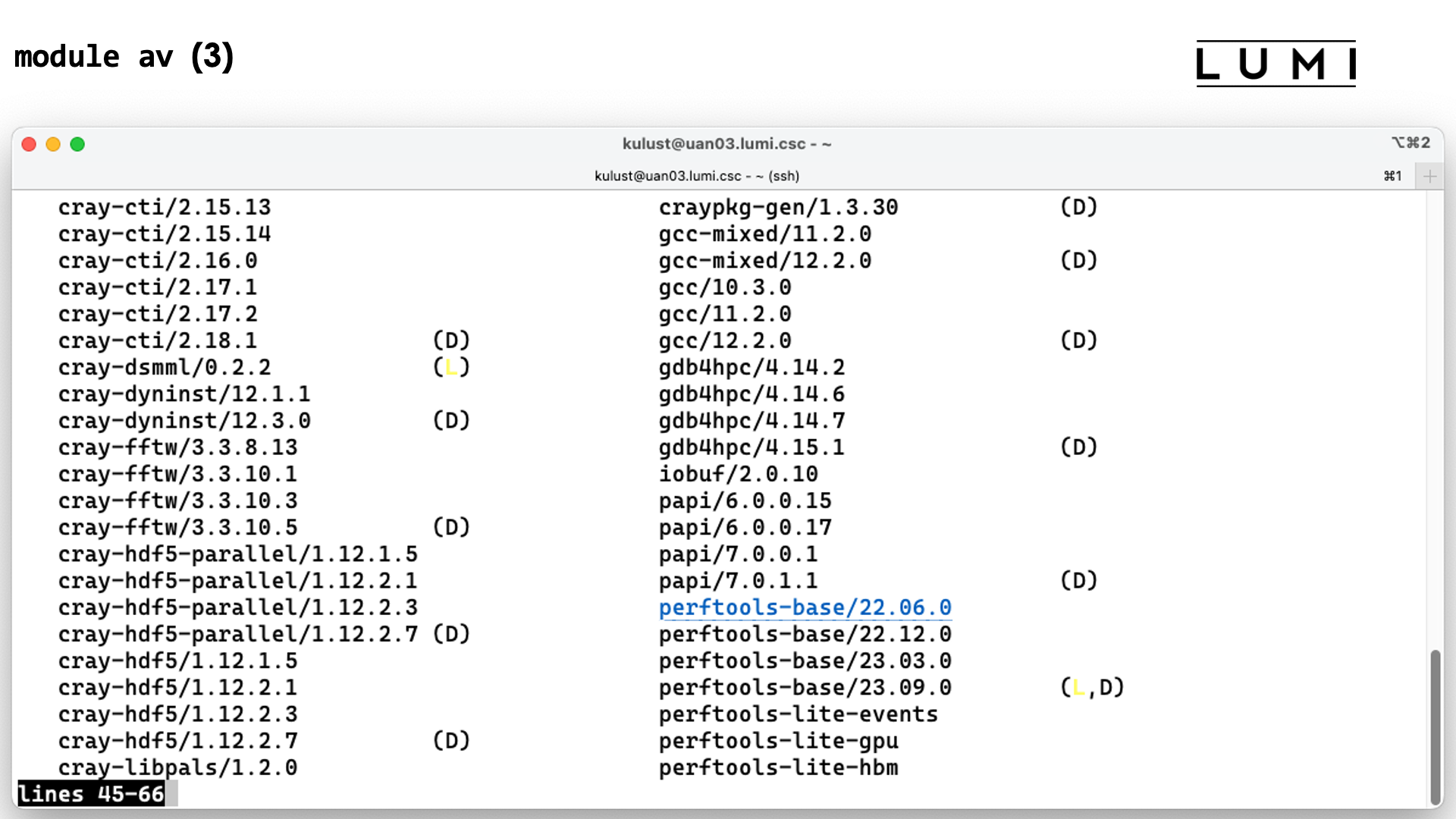Select the text cray-hdf5-parallel/1.12.2.3
Screen dimensions: 1456x819
click(238, 607)
